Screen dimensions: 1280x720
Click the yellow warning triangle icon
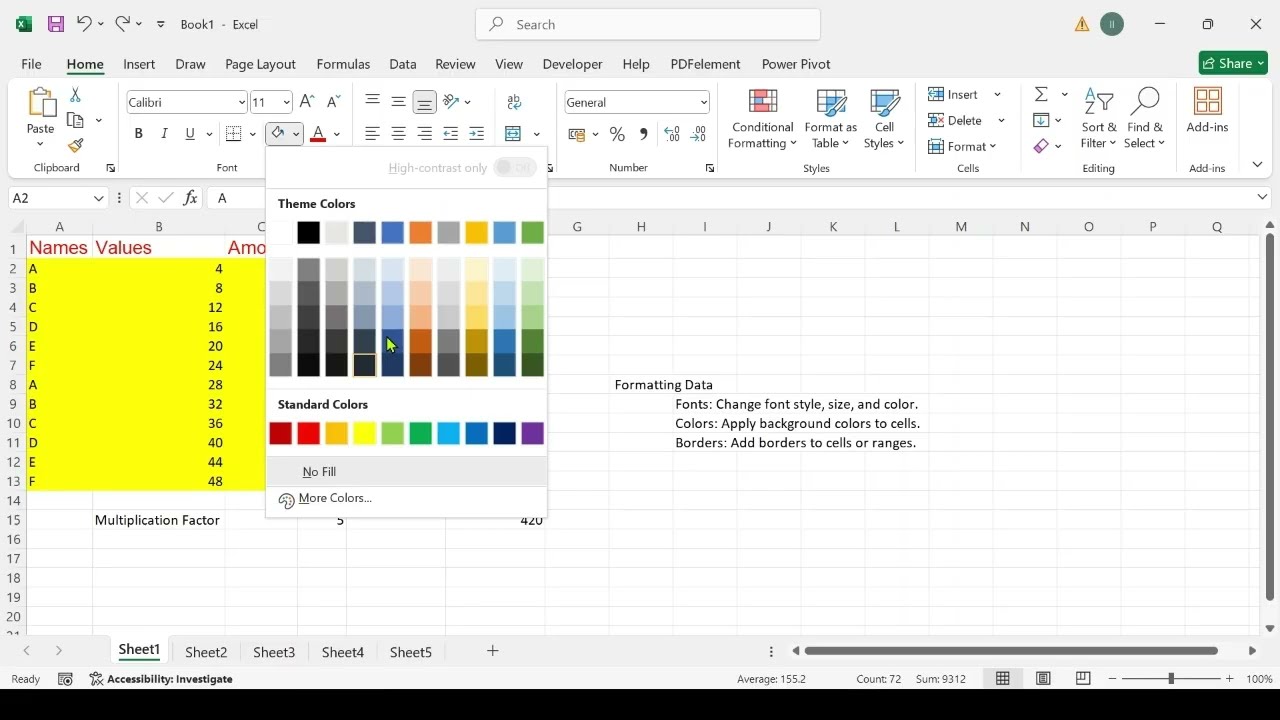coord(1082,24)
